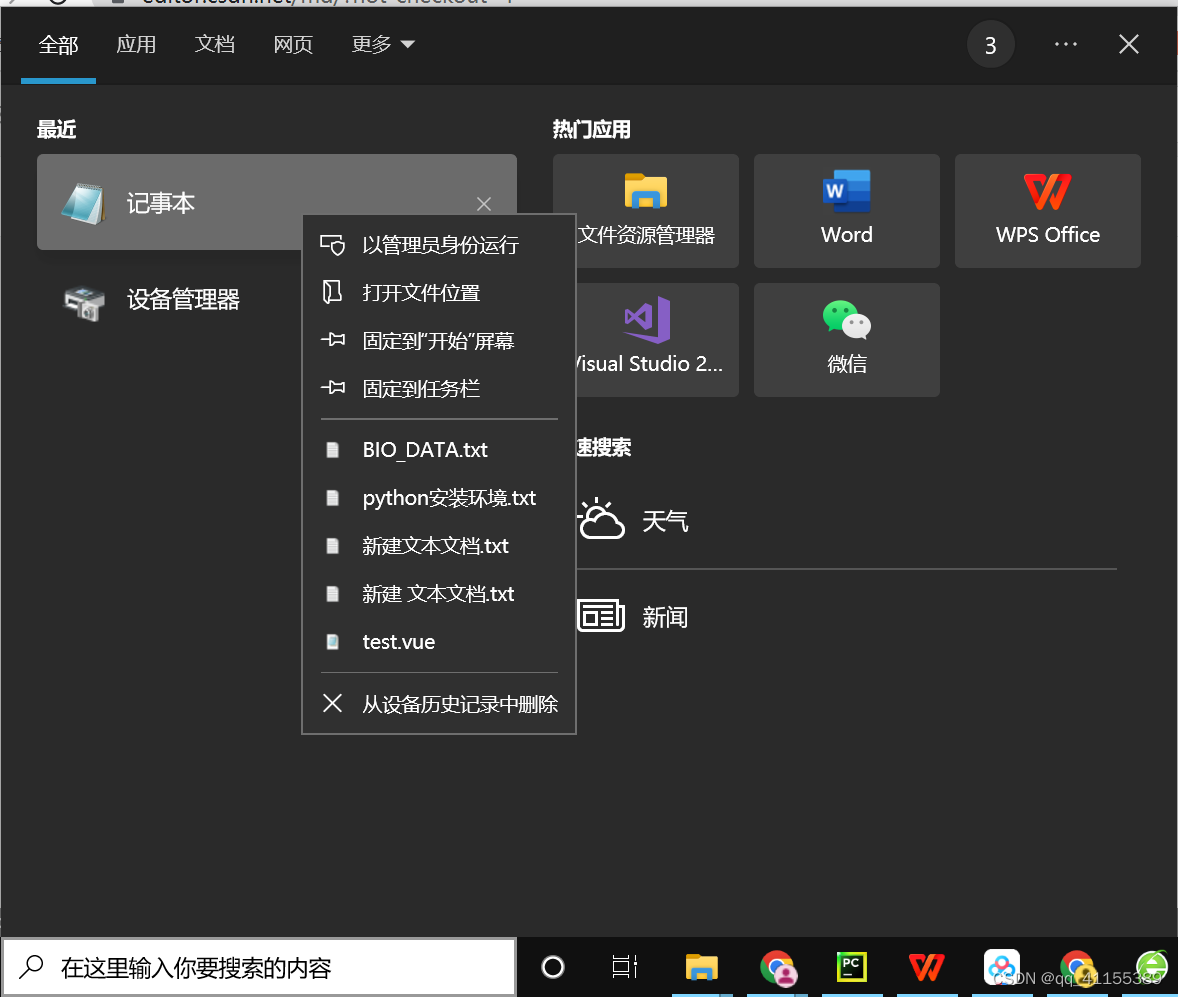
Task: Open Task View on taskbar
Action: click(624, 967)
